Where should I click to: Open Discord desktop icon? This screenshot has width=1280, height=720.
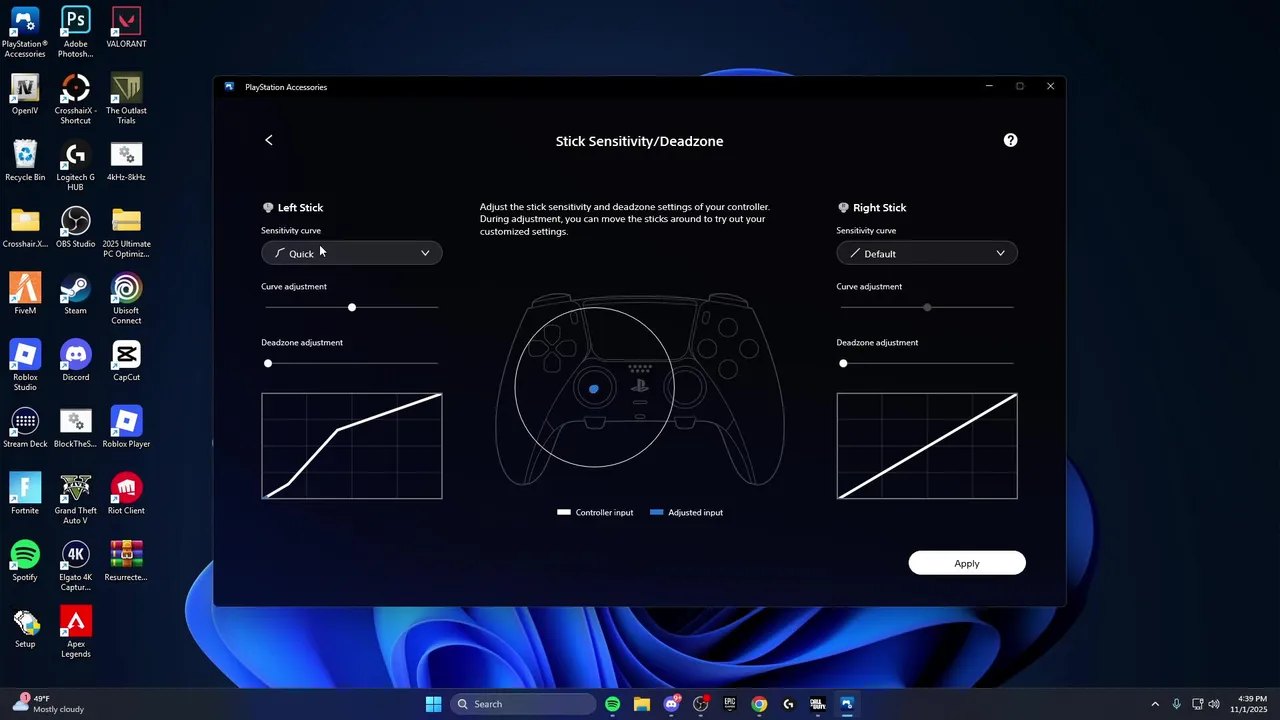[x=75, y=361]
